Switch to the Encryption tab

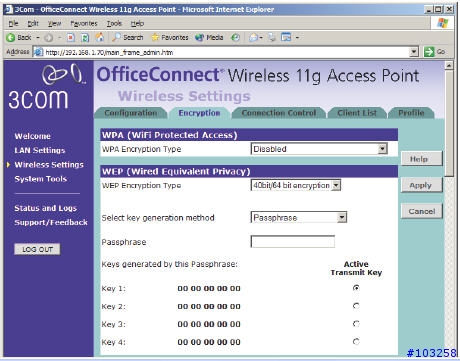[199, 113]
